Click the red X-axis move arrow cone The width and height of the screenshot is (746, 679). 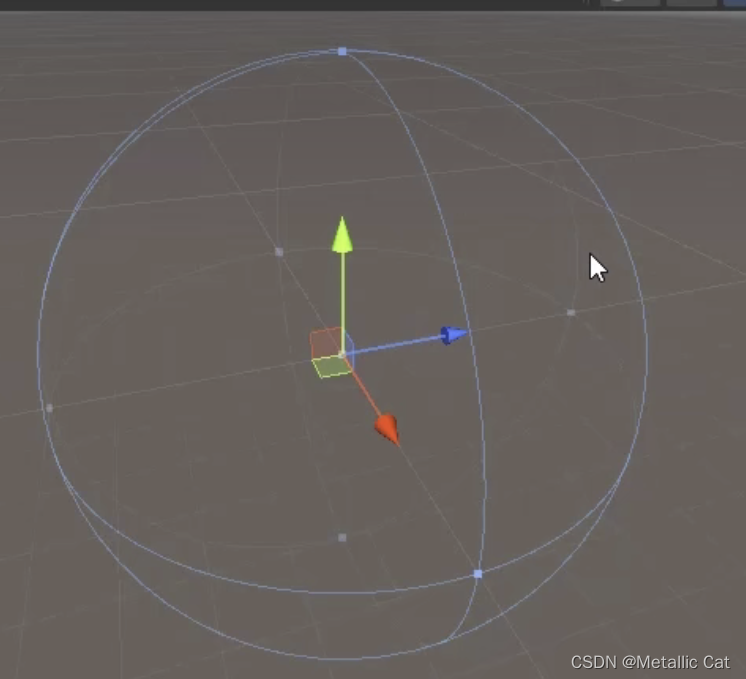[388, 429]
